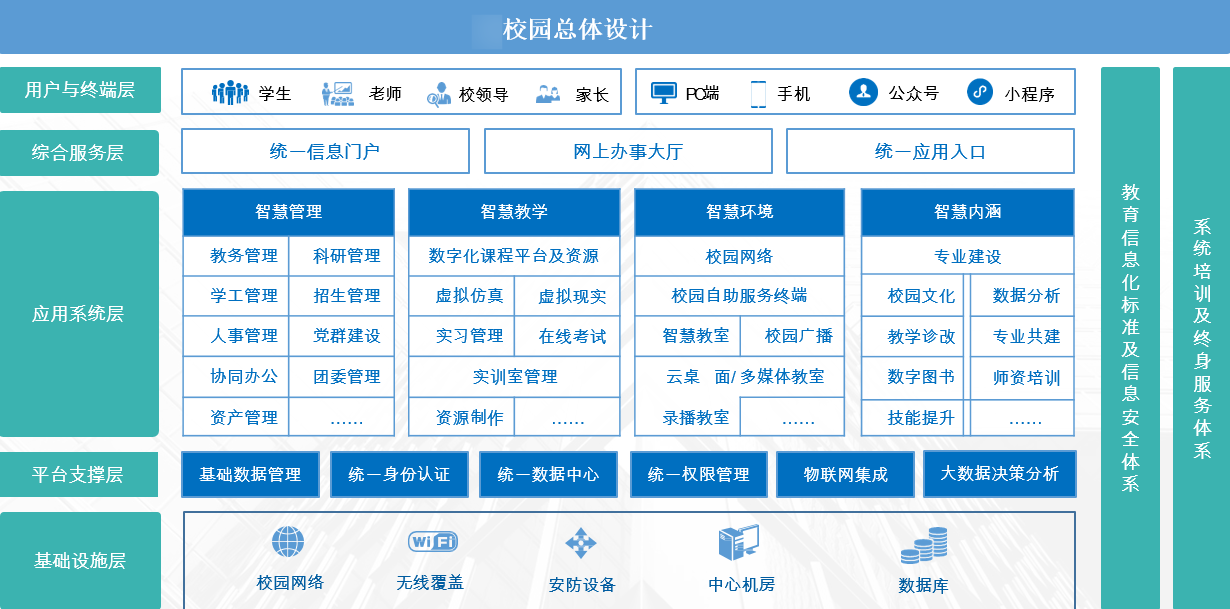Open the 虚拟现实 cell
The image size is (1230, 609).
[568, 296]
